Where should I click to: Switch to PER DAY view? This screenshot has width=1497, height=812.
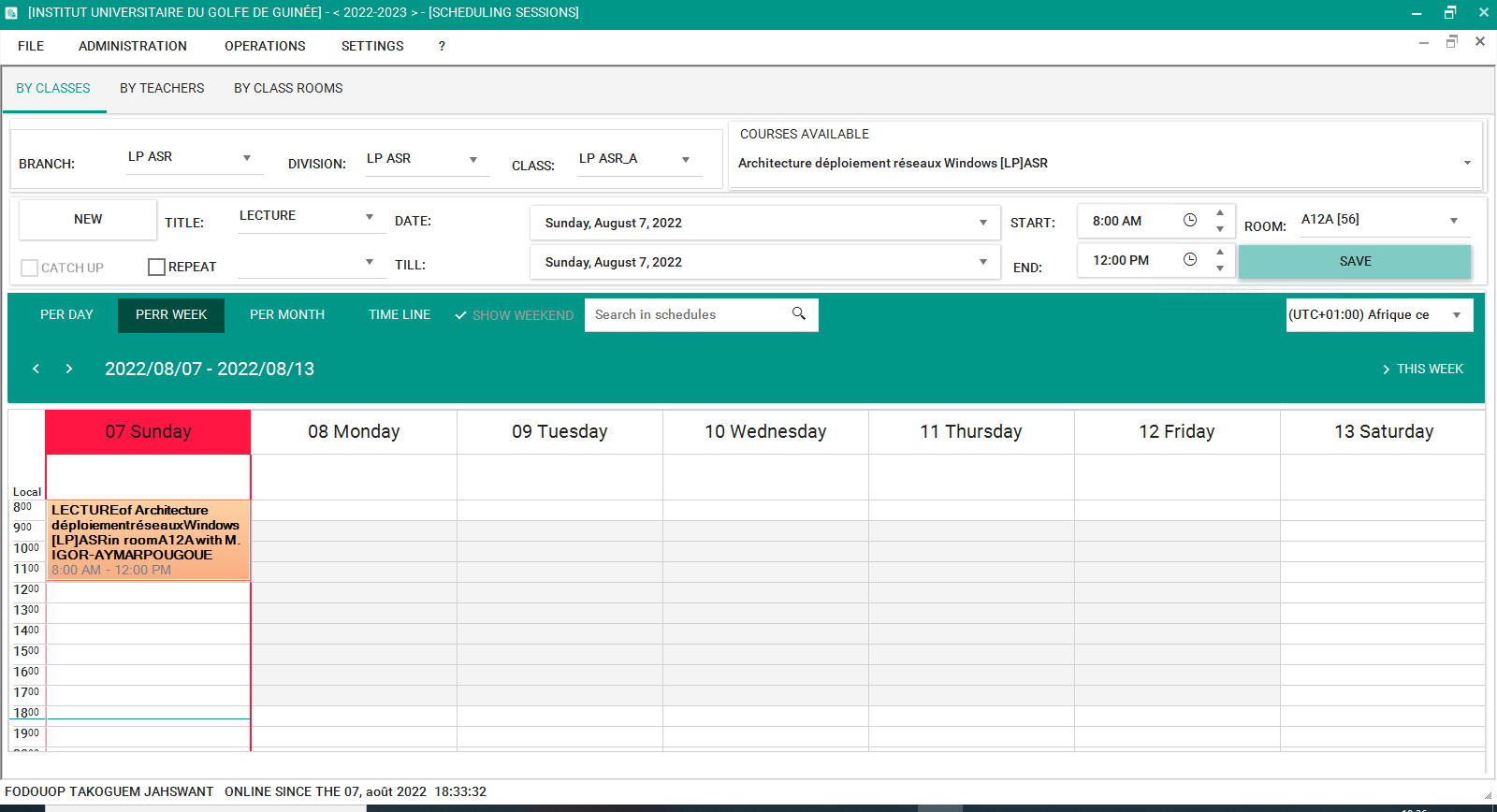66,314
